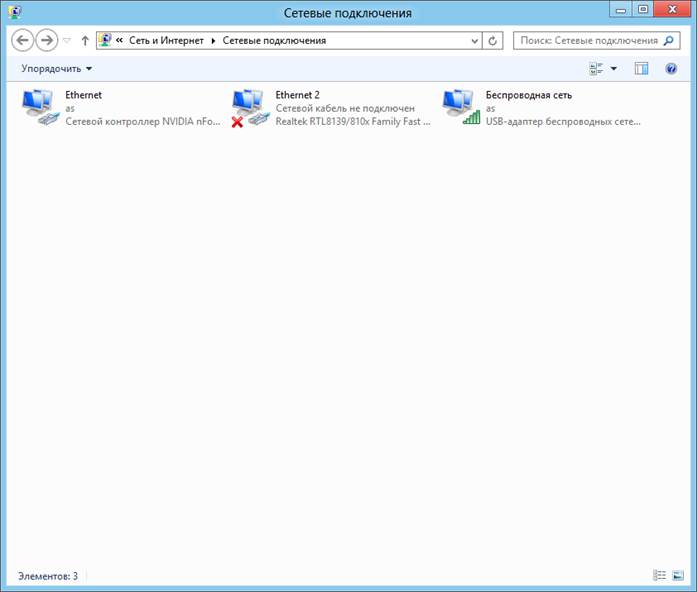Click the 'Ethernet 2' connection name

tap(297, 95)
